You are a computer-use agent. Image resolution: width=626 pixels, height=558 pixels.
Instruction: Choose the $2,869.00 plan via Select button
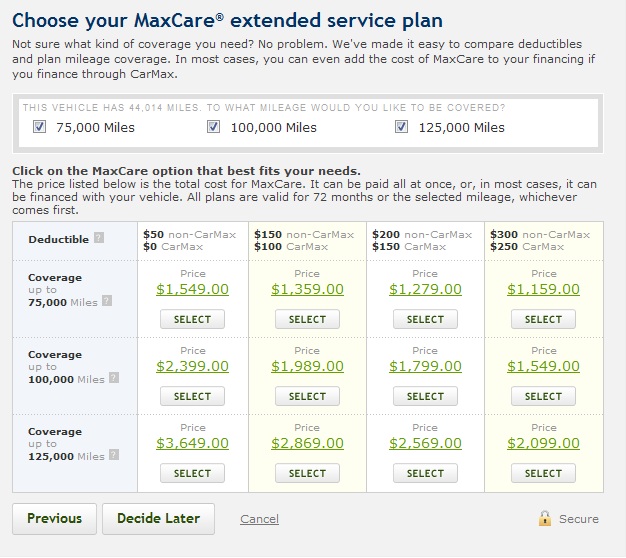pyautogui.click(x=307, y=473)
